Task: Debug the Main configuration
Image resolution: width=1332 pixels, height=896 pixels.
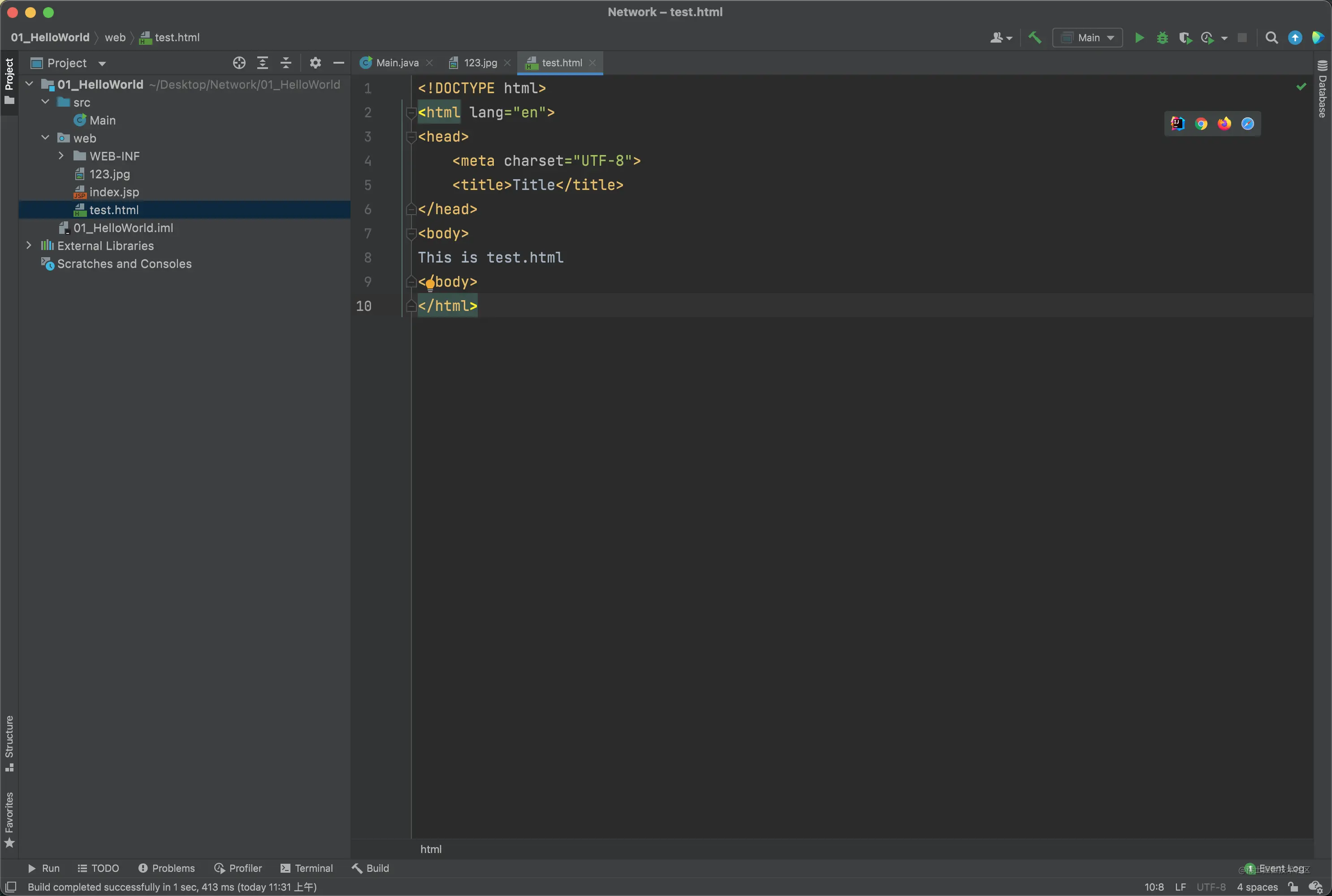Action: [1162, 38]
